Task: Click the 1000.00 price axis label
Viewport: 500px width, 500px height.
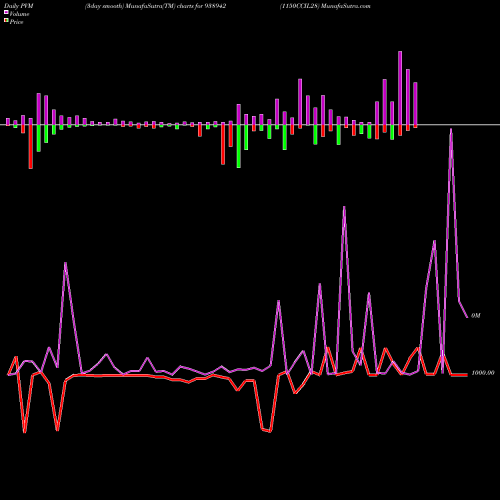Action: (483, 373)
